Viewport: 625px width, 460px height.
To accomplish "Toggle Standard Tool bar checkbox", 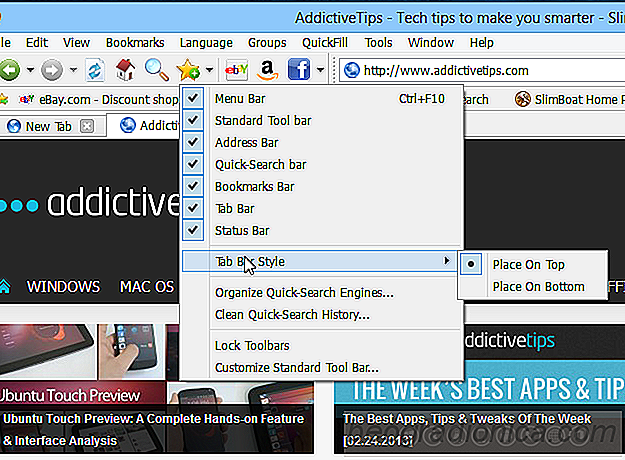I will coord(193,120).
